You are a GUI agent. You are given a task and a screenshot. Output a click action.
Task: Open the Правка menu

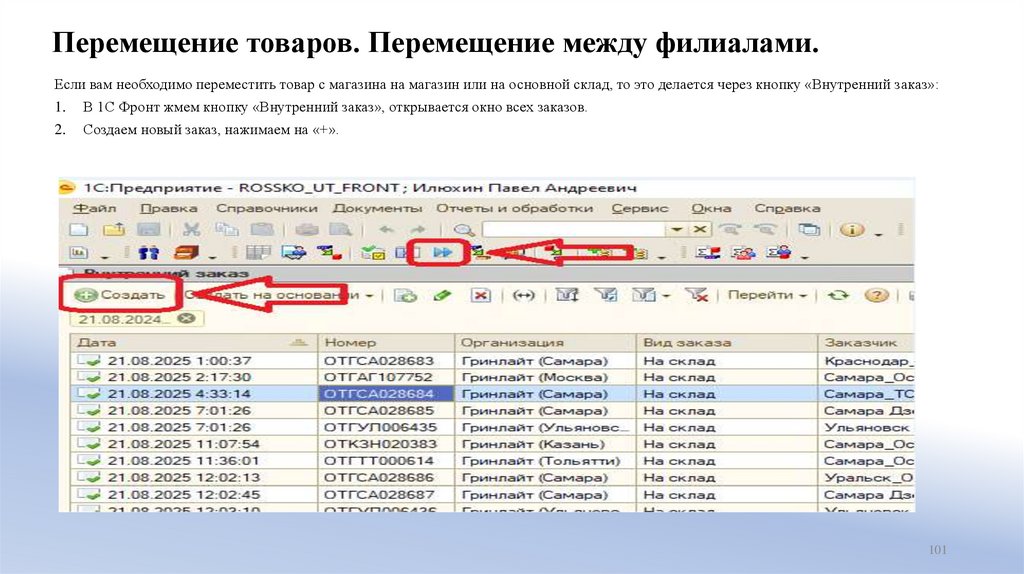[x=168, y=208]
